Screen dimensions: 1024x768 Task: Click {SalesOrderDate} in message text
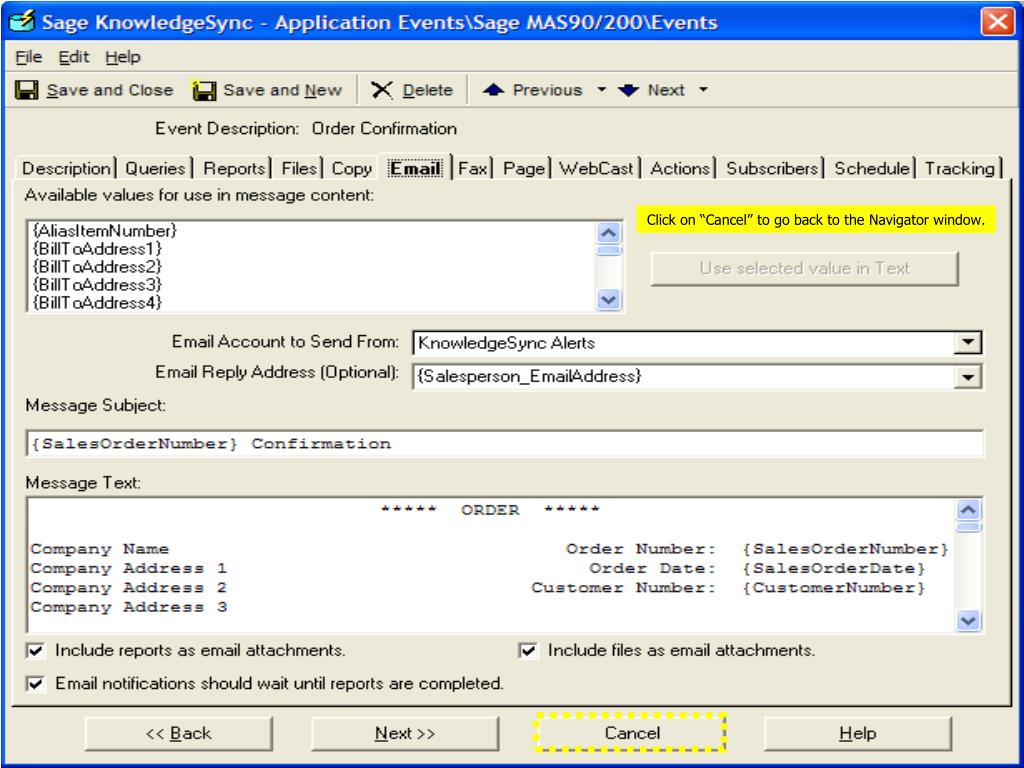[834, 569]
